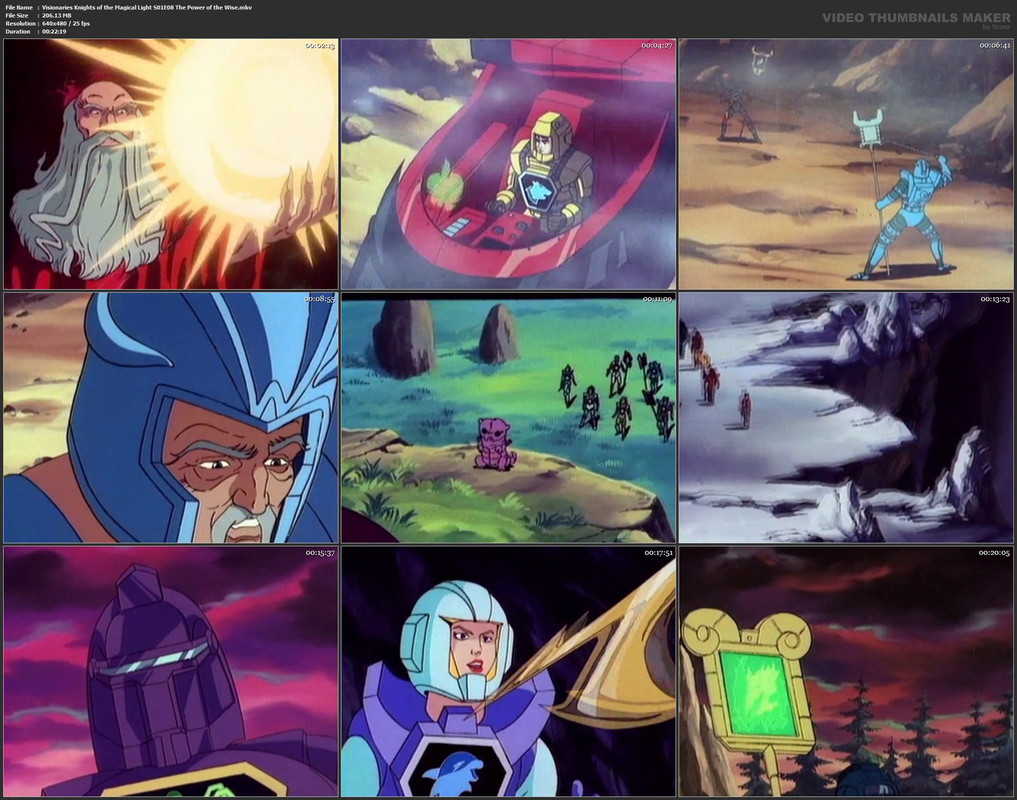Image resolution: width=1017 pixels, height=800 pixels.
Task: Click the Duration label in the header
Action: [x=18, y=31]
